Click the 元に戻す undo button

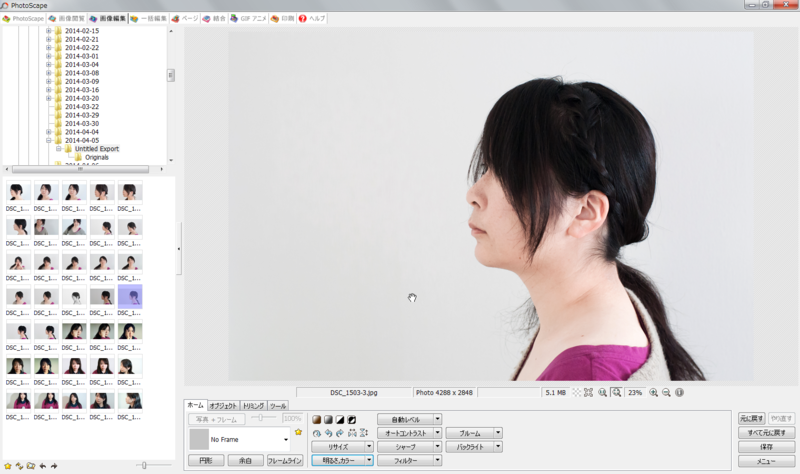tap(752, 418)
